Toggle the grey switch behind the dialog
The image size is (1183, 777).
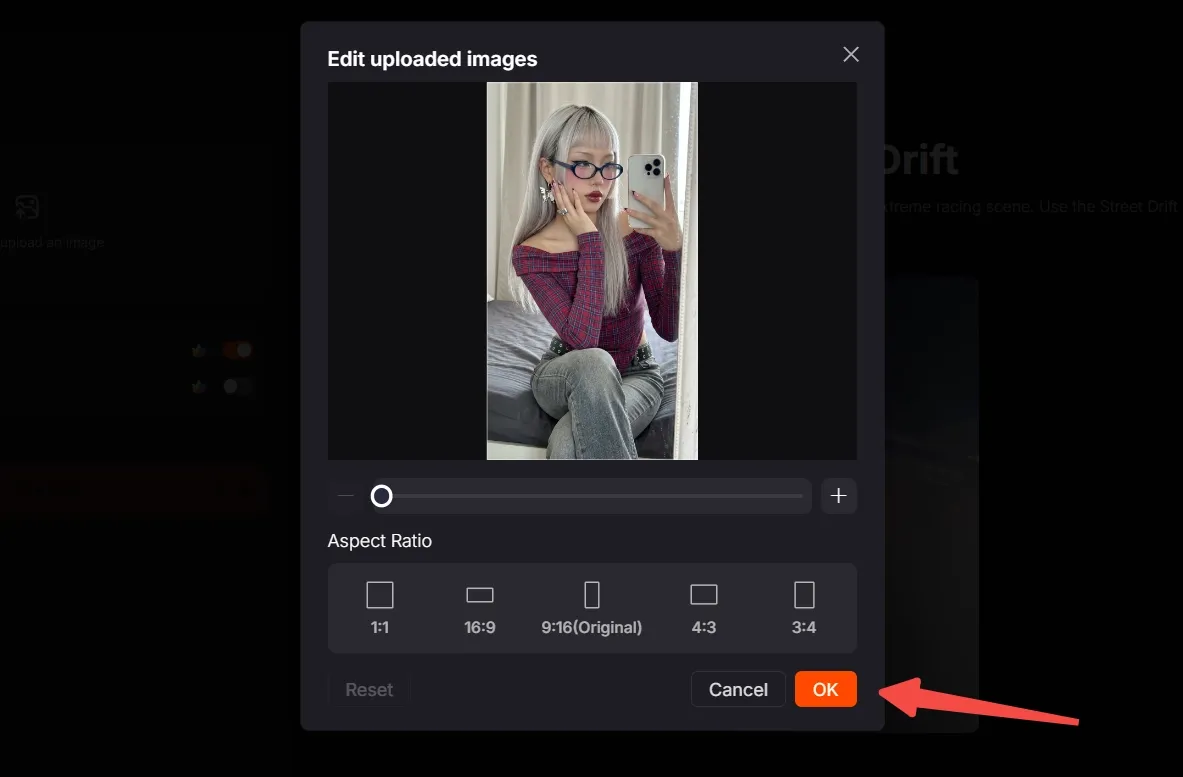(237, 386)
